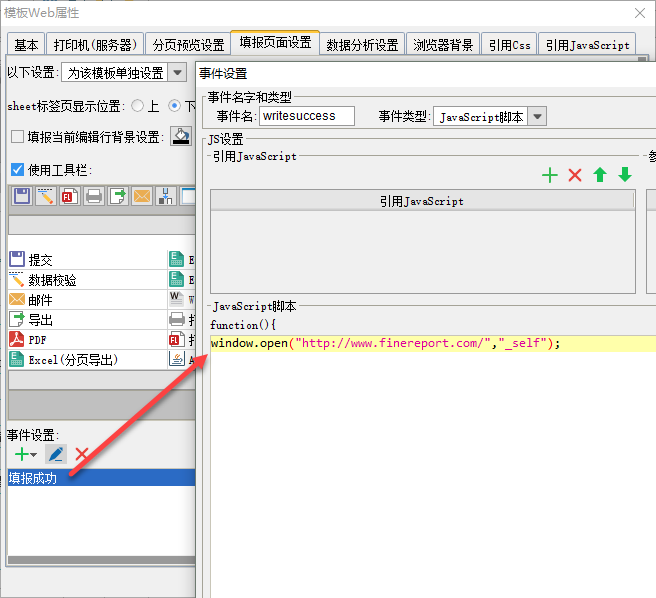Viewport: 656px width, 598px height.
Task: Click the orange envelope toolbar icon
Action: 142,196
